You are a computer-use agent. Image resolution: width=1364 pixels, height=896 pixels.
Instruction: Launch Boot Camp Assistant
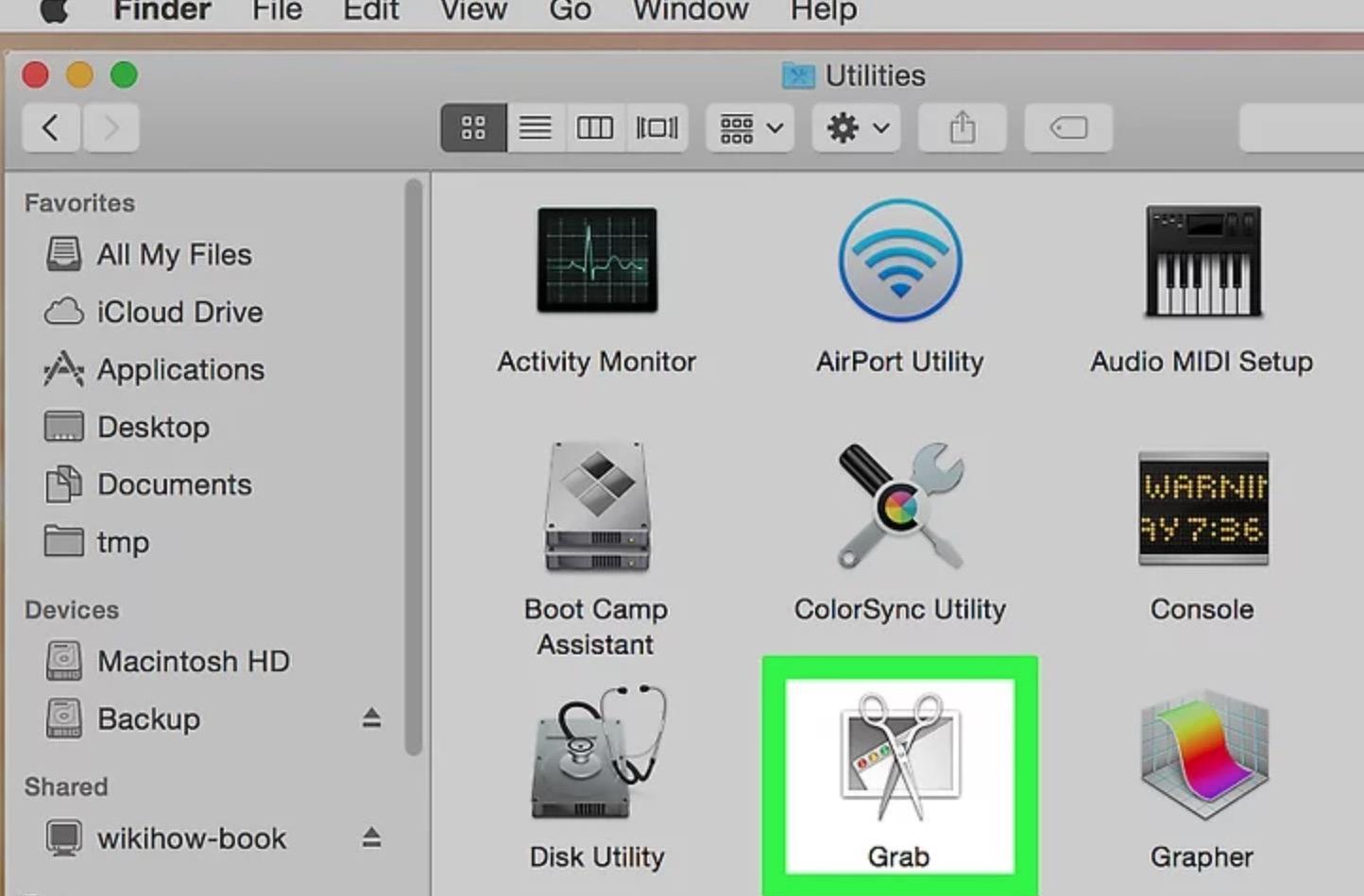(x=597, y=507)
